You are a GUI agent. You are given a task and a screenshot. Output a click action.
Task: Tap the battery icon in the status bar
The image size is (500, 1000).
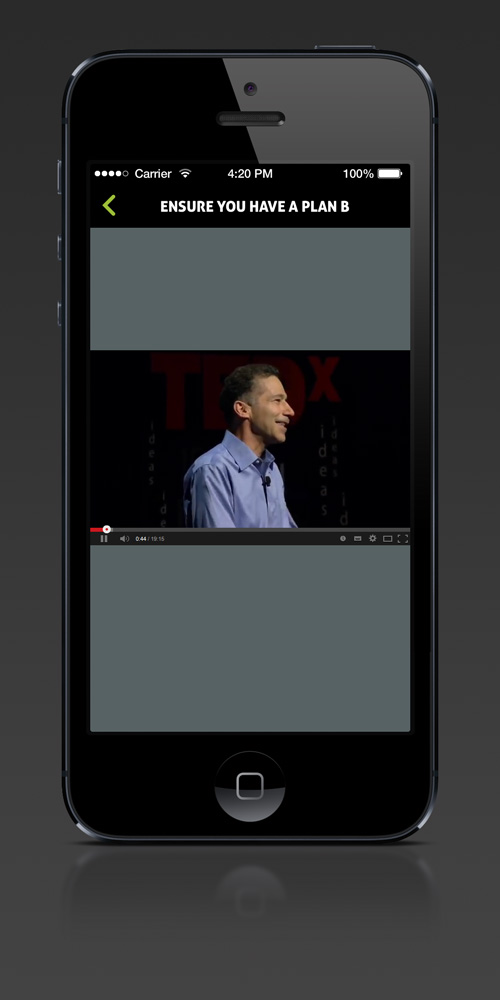[x=389, y=173]
